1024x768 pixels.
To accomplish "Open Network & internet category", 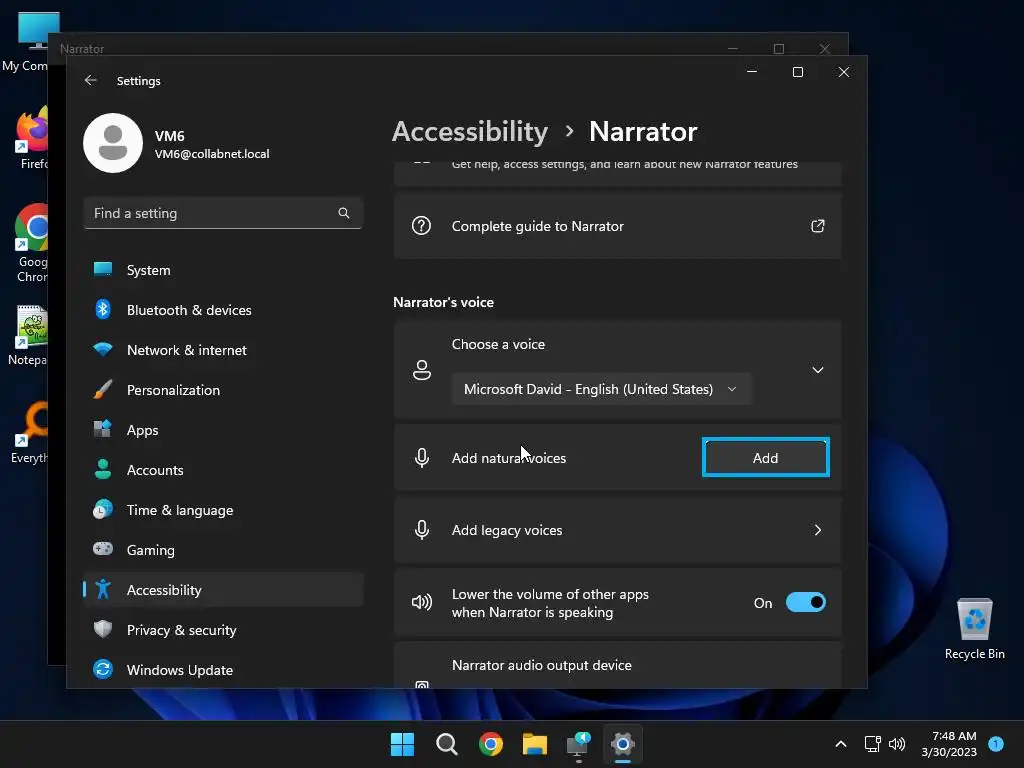I will (x=223, y=349).
